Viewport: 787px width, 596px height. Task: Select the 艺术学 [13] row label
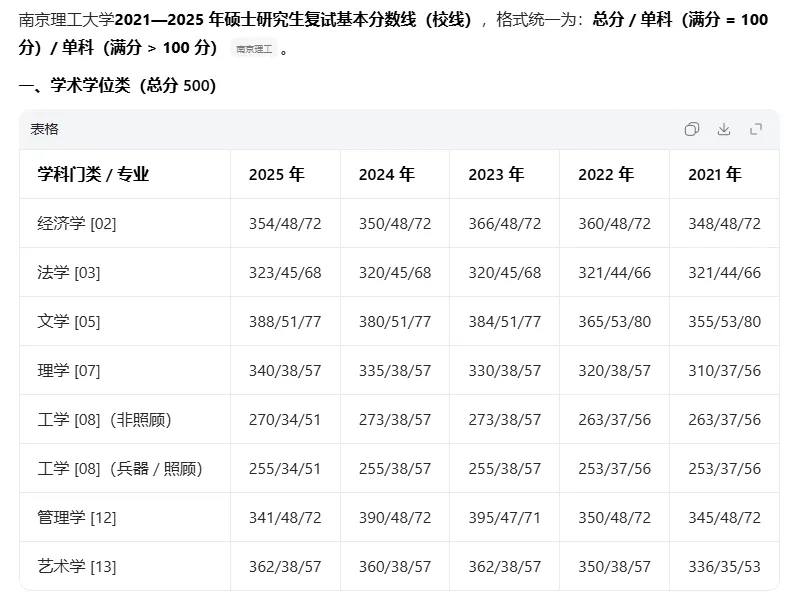(x=77, y=566)
